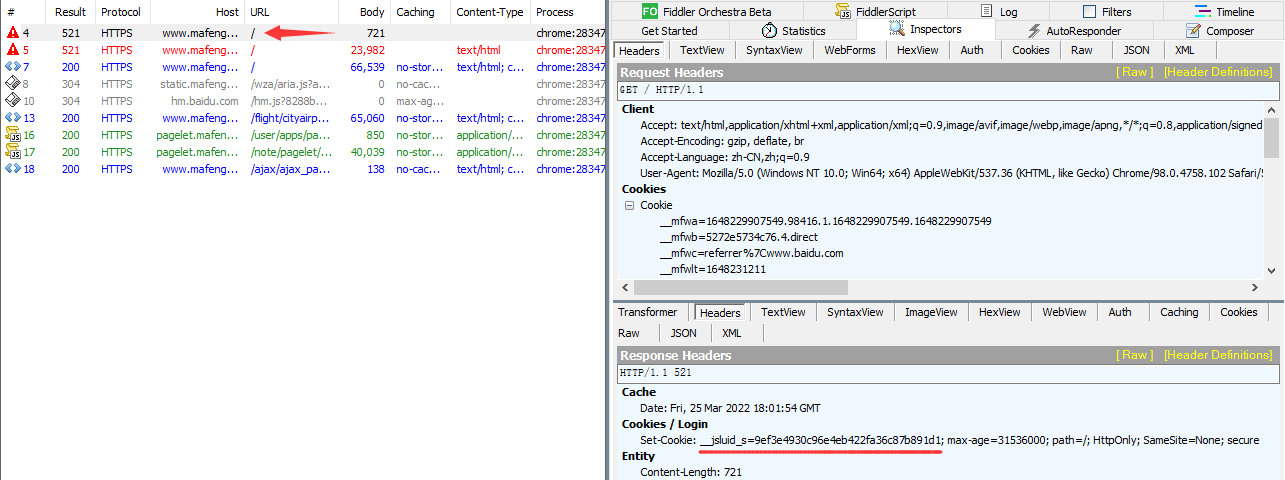Screen dimensions: 1285x480
Task: Collapse the Cookie tree node
Action: [x=630, y=205]
